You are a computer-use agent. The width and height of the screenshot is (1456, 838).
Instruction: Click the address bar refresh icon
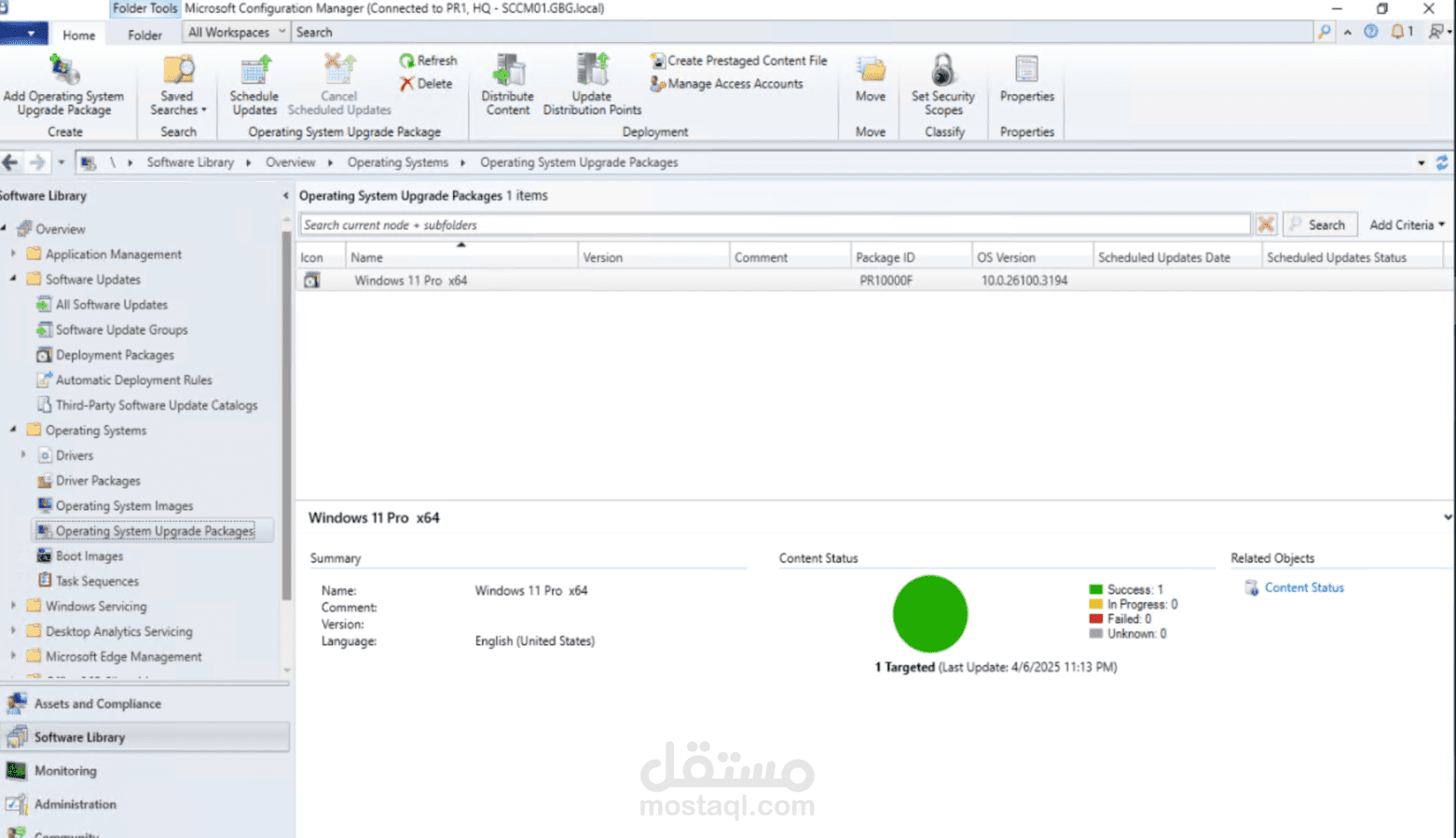coord(1442,162)
